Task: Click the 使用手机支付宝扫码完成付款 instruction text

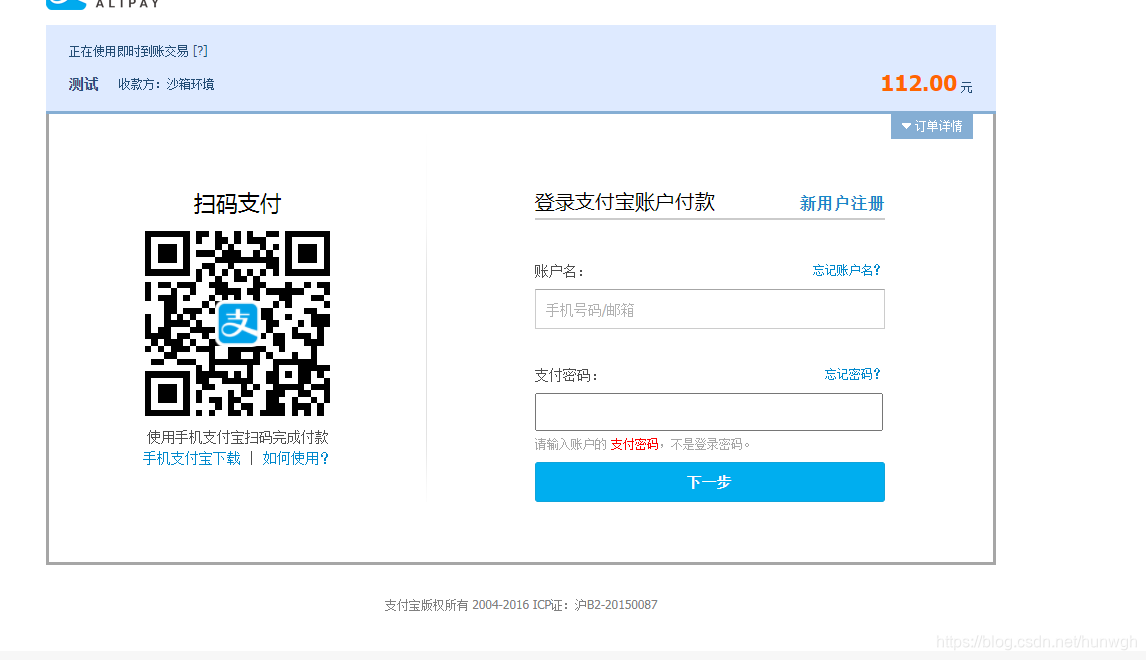Action: point(238,437)
